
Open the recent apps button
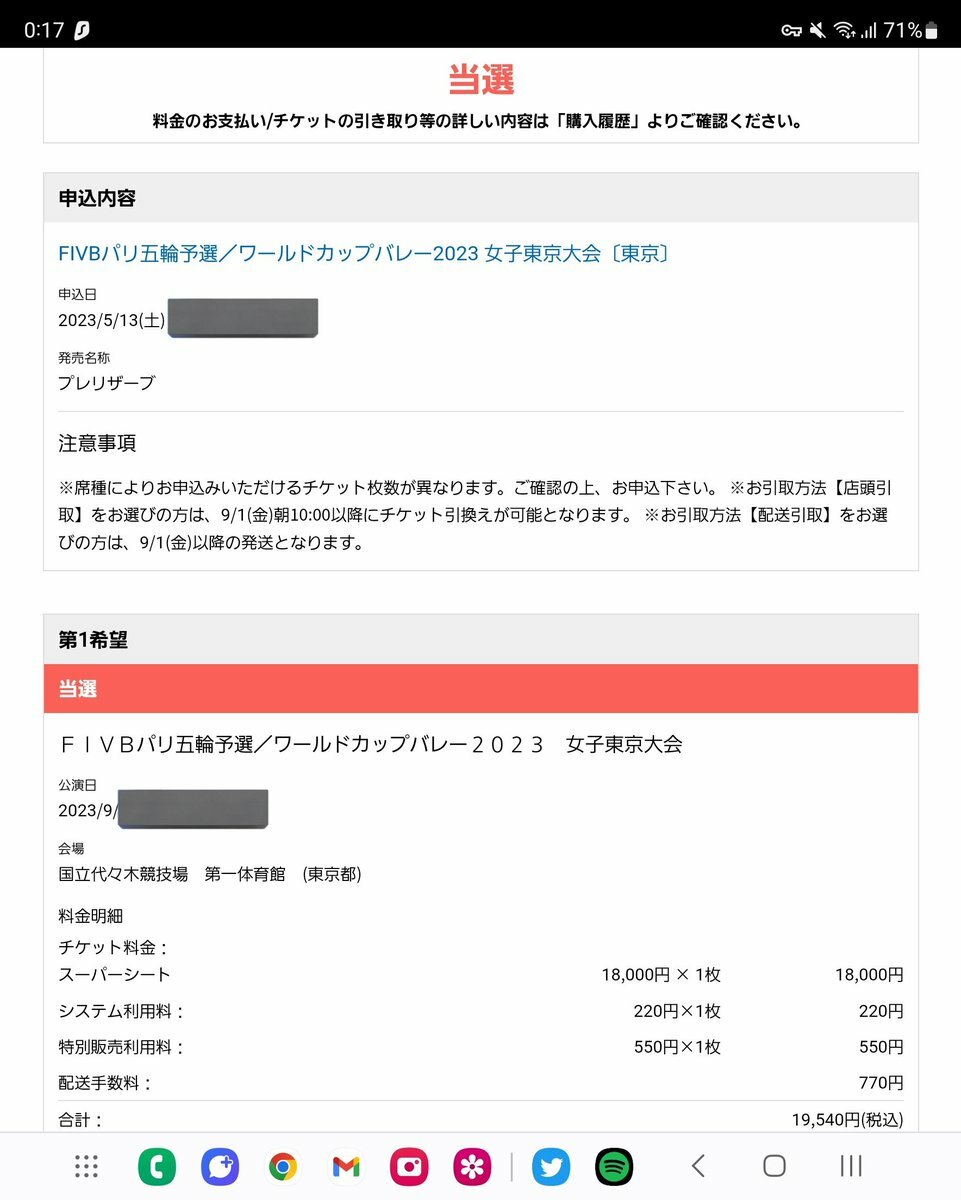851,1166
